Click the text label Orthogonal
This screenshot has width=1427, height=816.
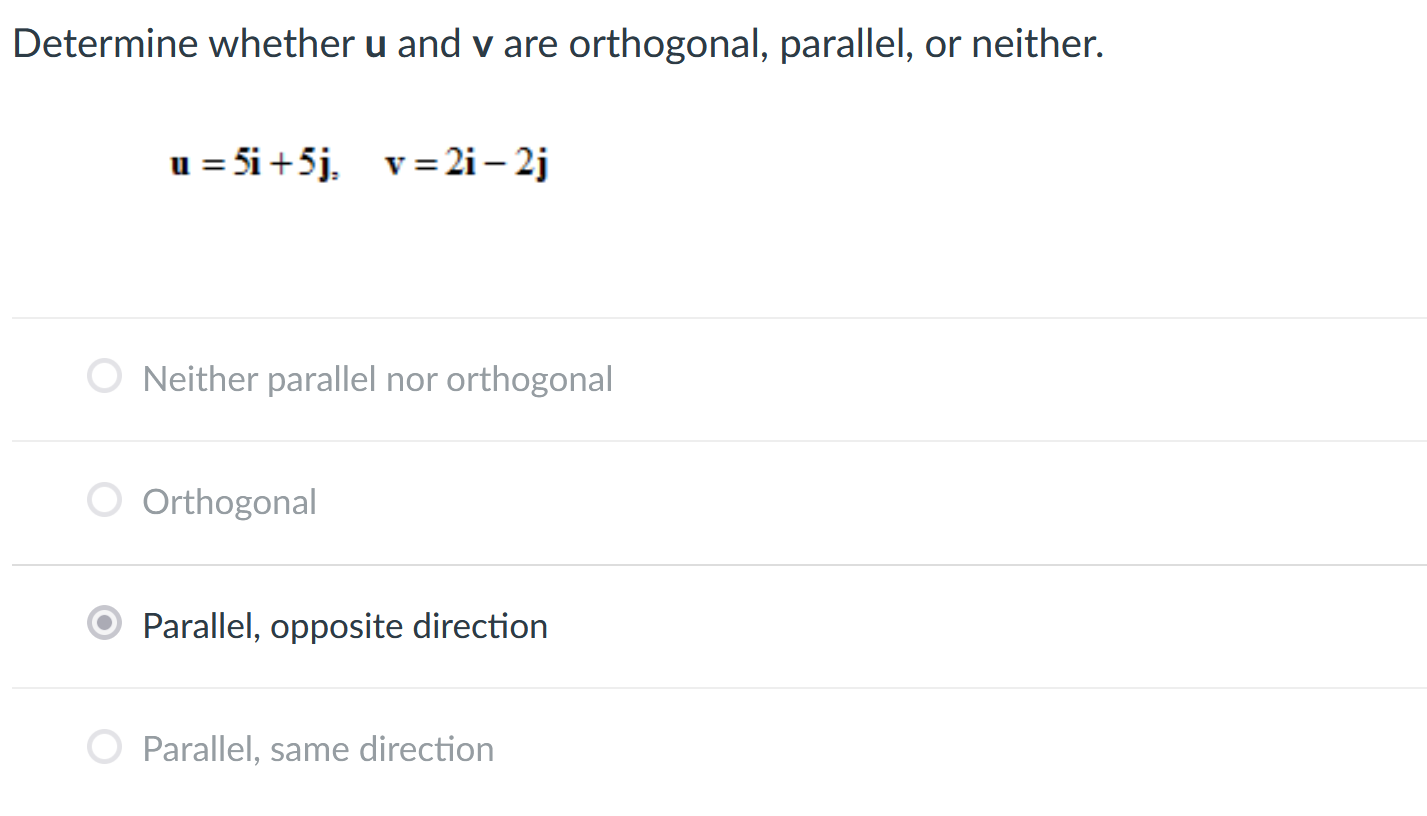tap(229, 501)
